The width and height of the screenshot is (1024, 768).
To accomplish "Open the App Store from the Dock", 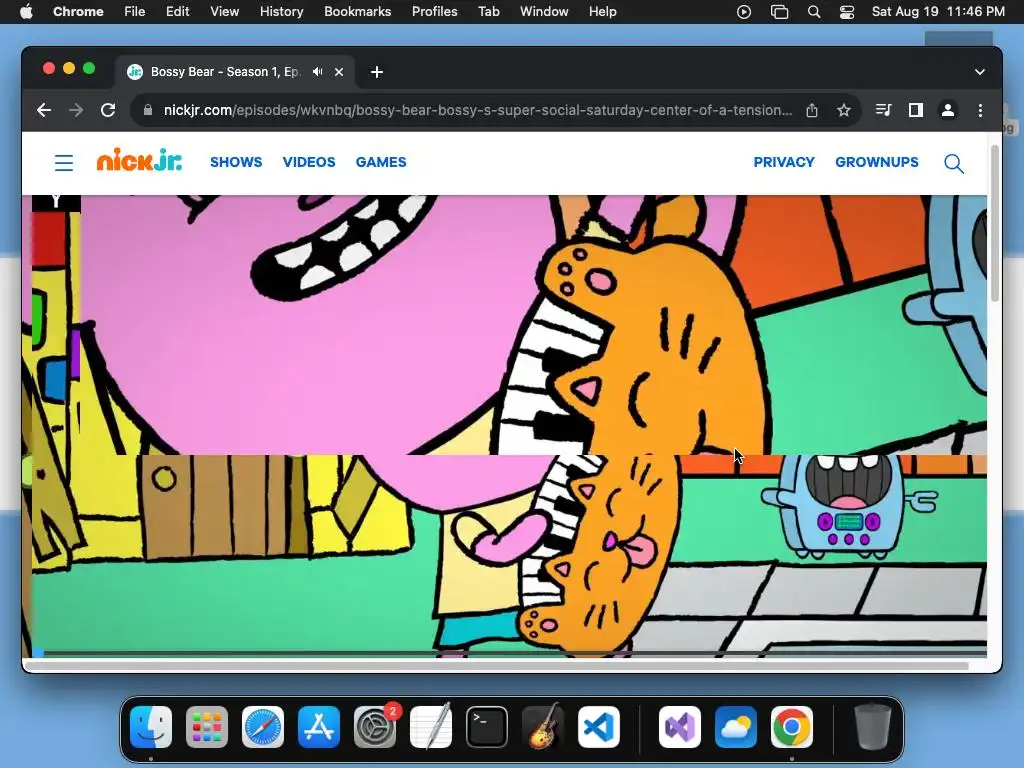I will point(319,727).
